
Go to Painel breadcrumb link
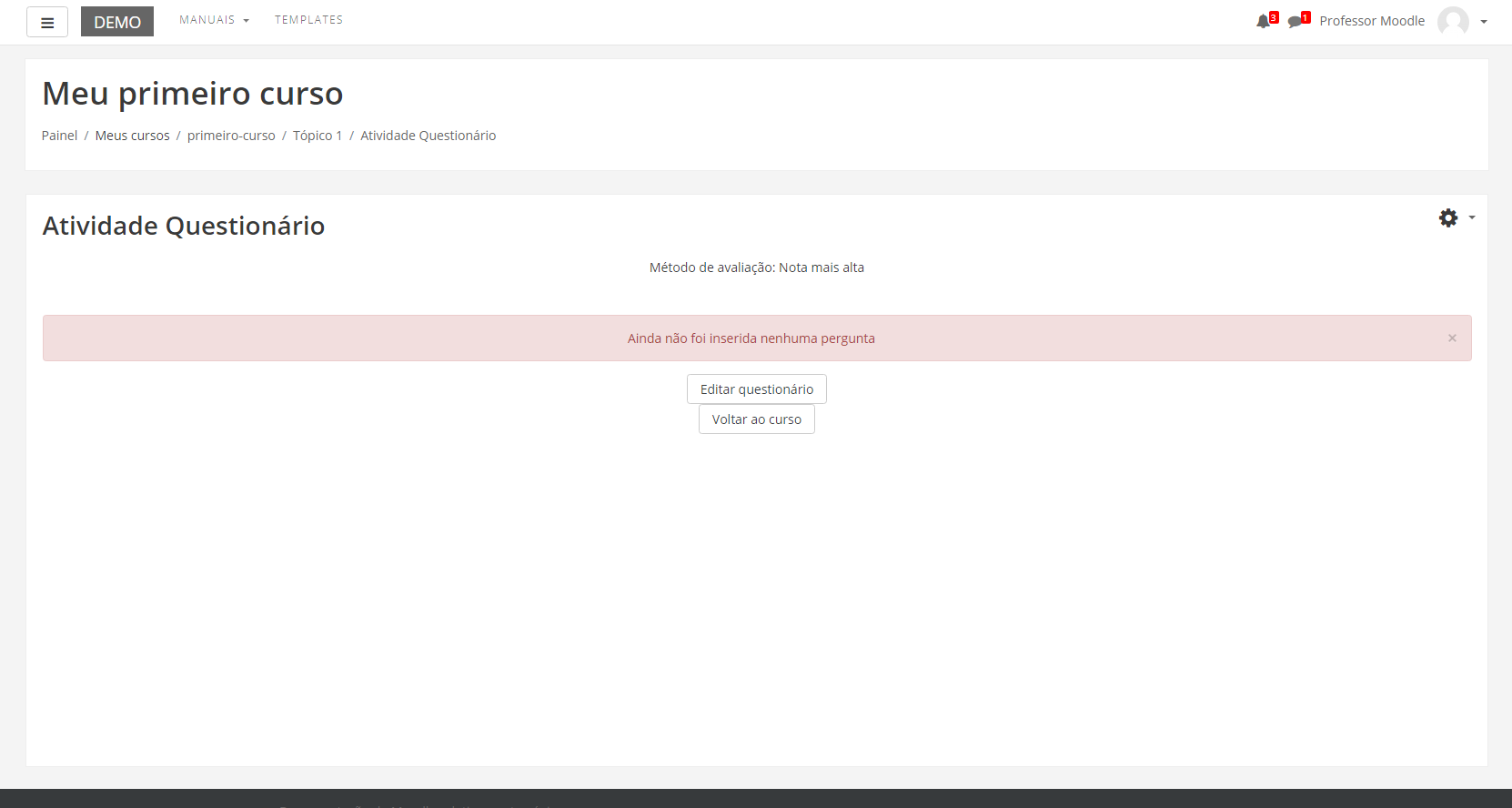pyautogui.click(x=59, y=136)
